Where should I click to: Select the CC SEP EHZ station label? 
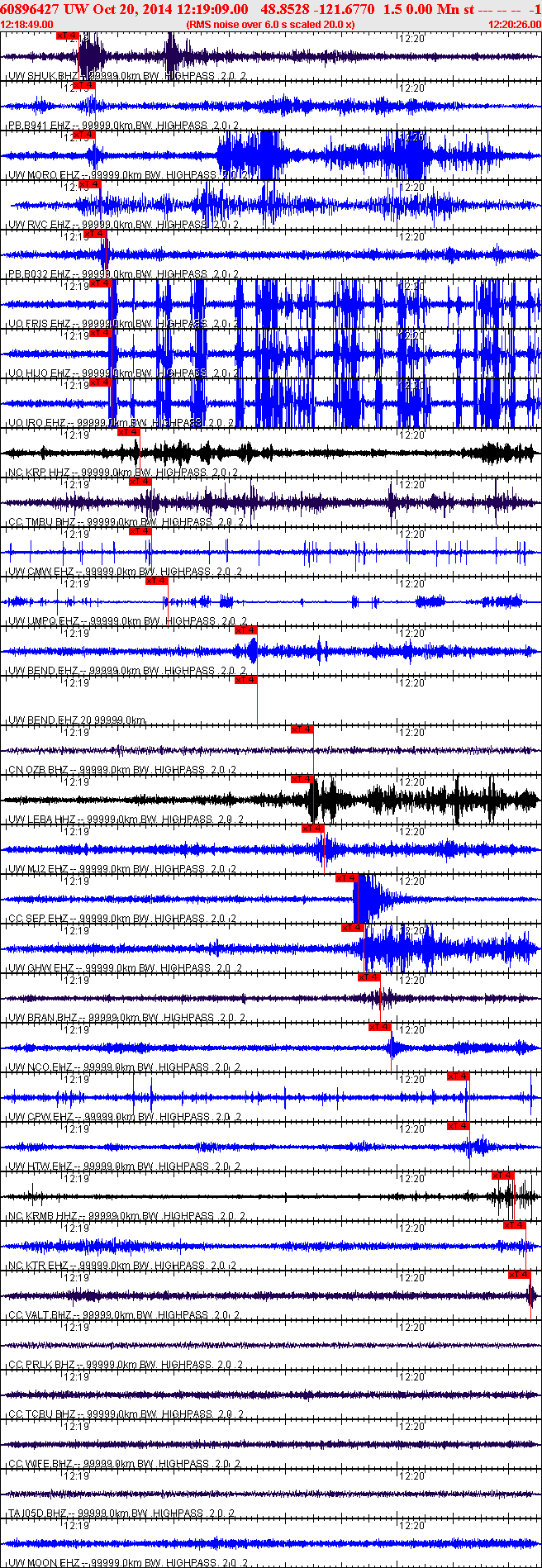point(122,919)
